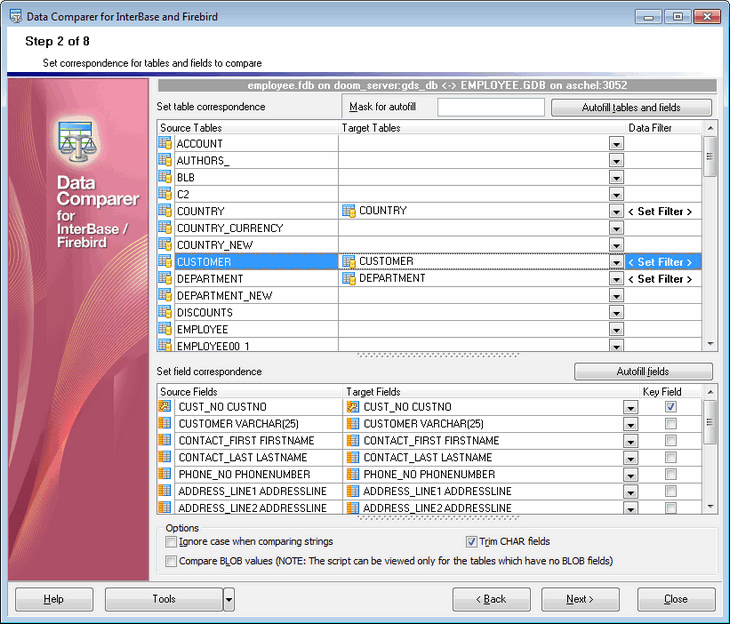Click the target CUST_NO key field icon
Image resolution: width=730 pixels, height=624 pixels.
353,407
